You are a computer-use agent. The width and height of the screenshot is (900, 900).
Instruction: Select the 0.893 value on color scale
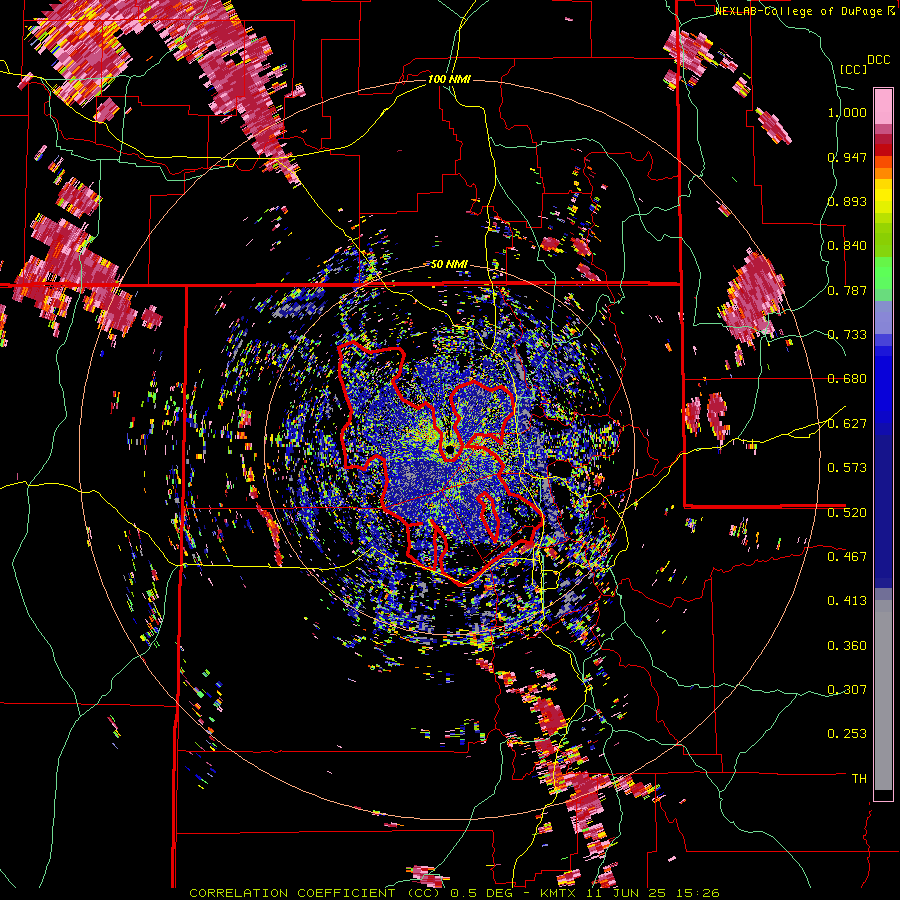tap(847, 201)
